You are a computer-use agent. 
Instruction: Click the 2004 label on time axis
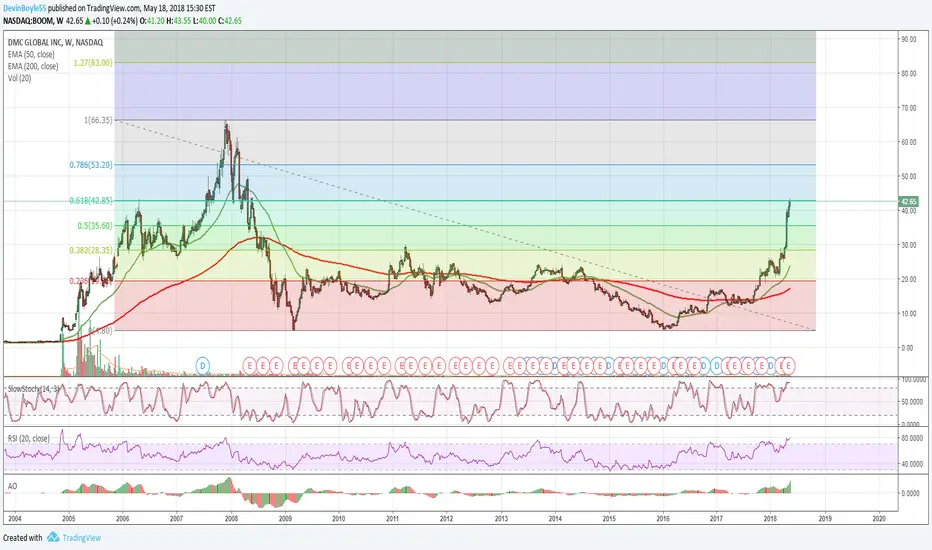tap(15, 518)
